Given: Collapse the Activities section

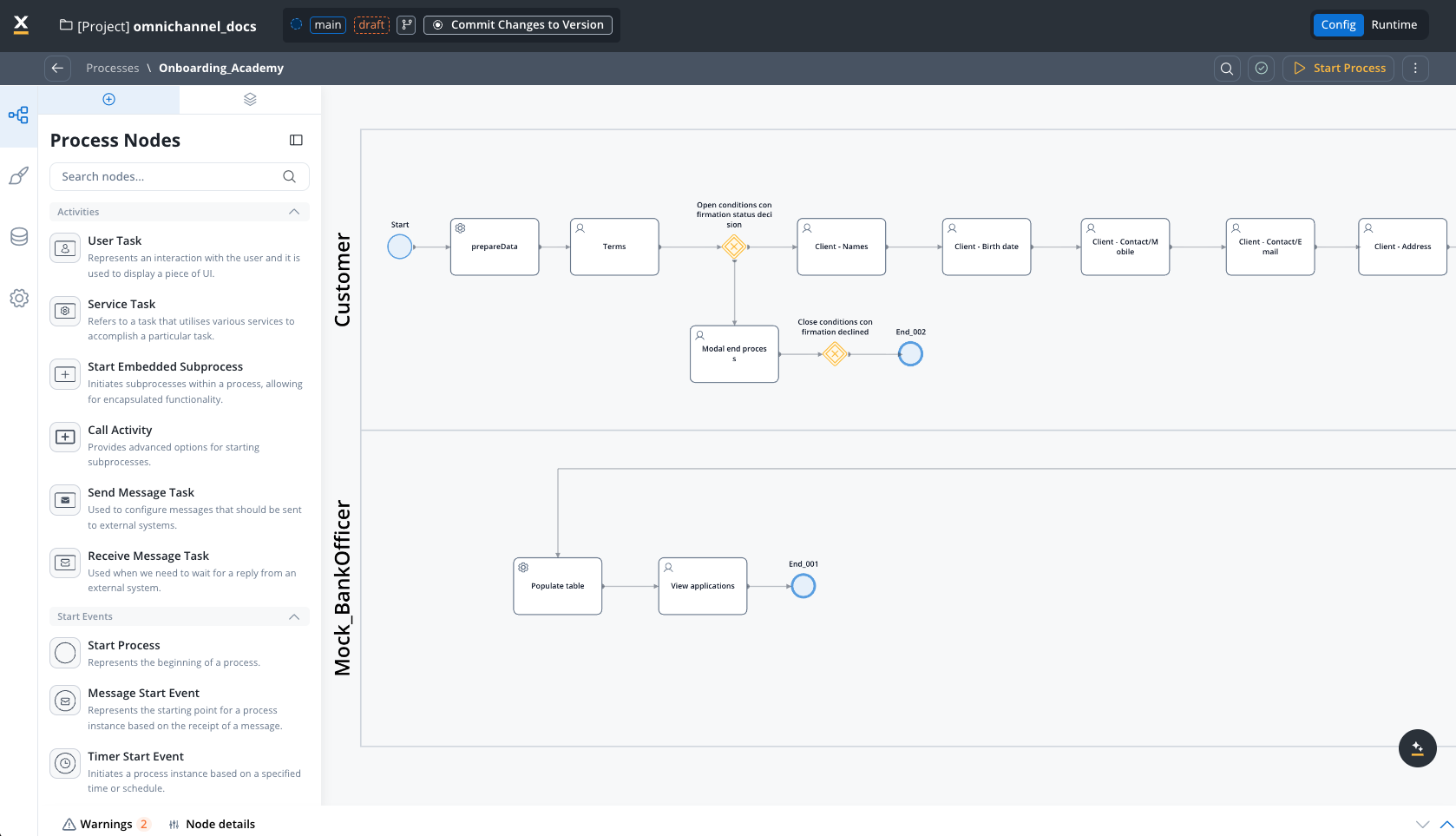Looking at the screenshot, I should [x=294, y=212].
